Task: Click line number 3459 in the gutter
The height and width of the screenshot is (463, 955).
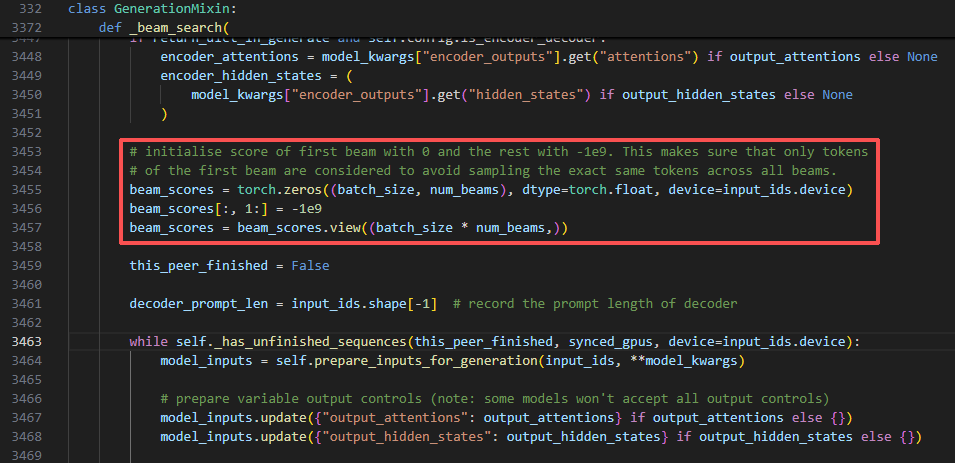Action: pyautogui.click(x=27, y=265)
